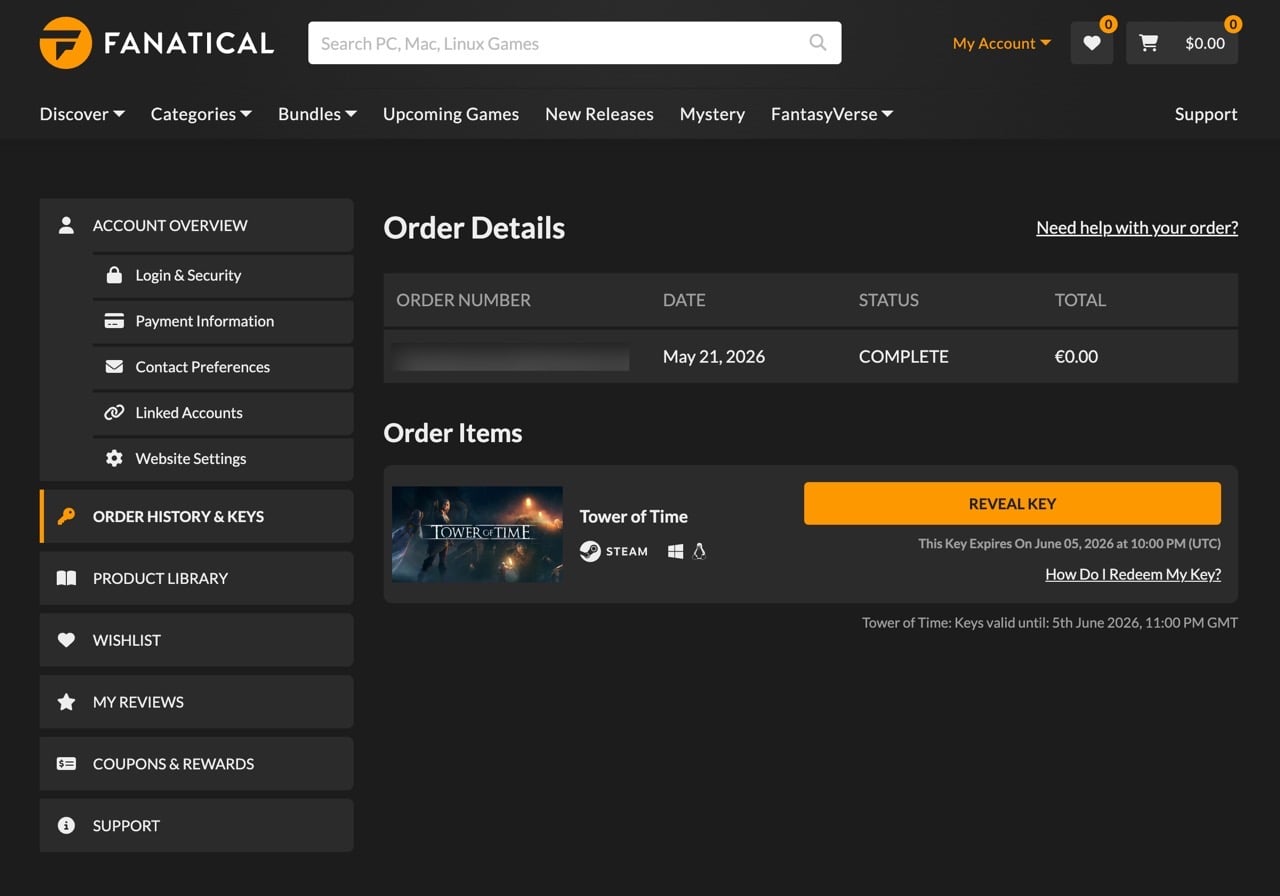Click the TOTAL column header

[x=1080, y=300]
